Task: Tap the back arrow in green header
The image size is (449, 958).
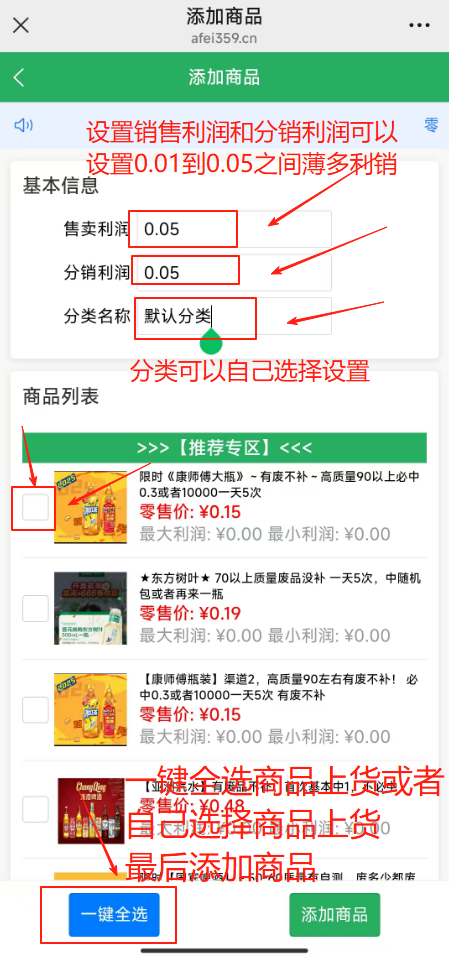Action: [x=20, y=78]
